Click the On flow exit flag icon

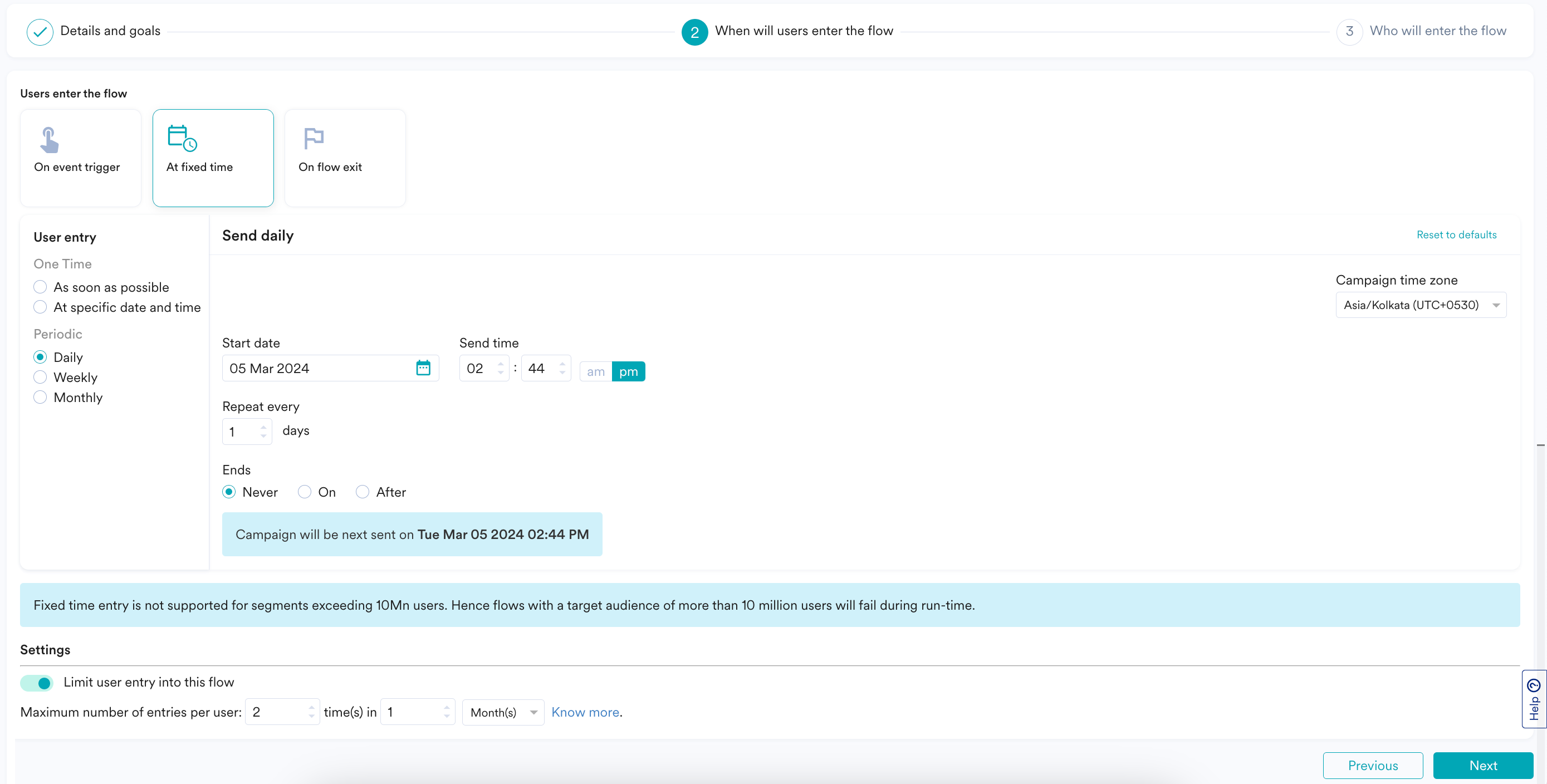tap(314, 139)
